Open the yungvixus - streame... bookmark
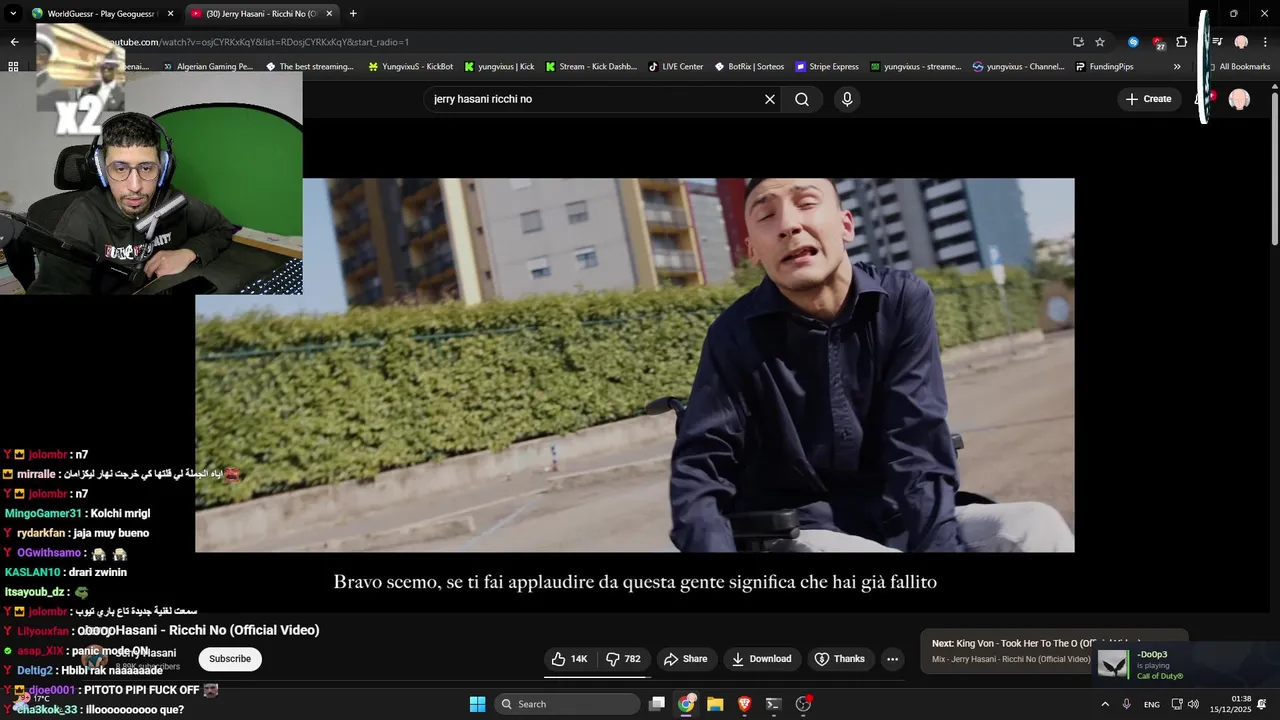The image size is (1280, 720). click(x=915, y=67)
